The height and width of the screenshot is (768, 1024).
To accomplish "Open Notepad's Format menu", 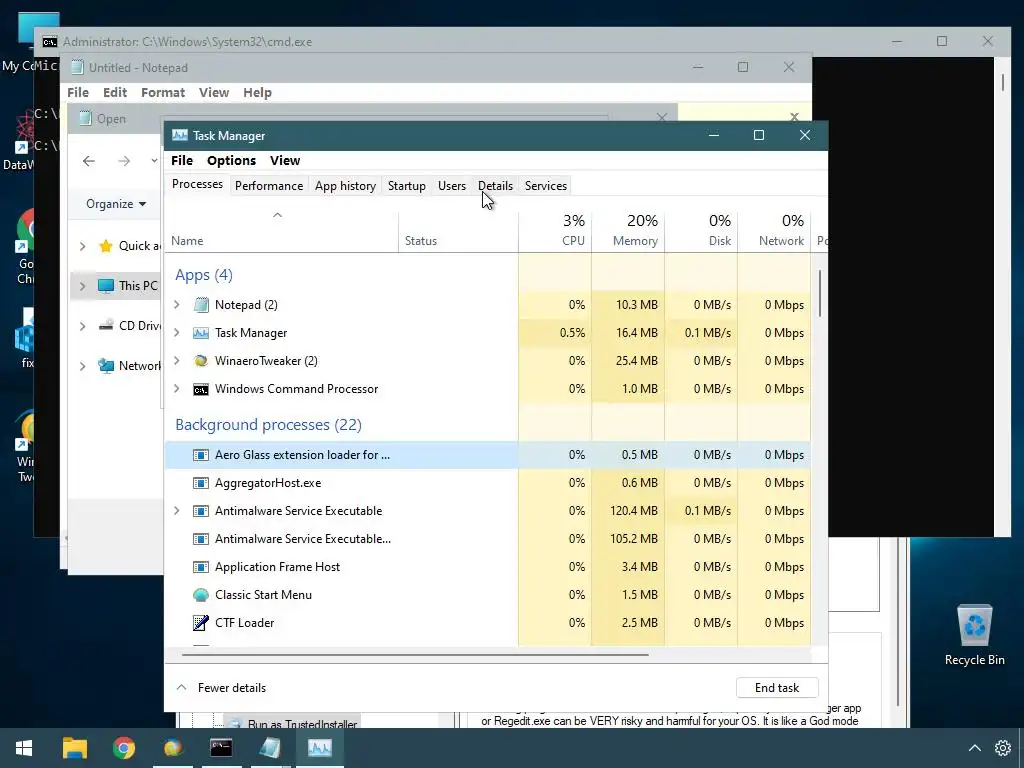I will pos(163,93).
